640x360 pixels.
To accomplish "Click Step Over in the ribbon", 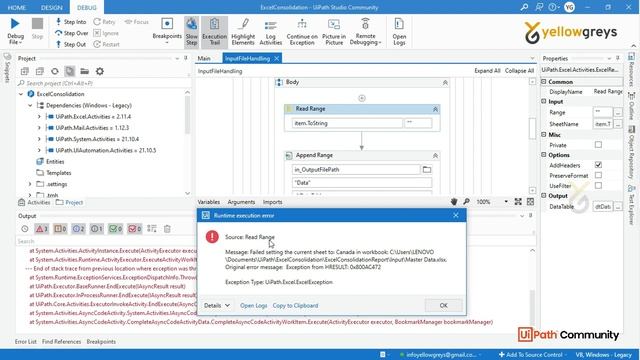I will click(72, 33).
